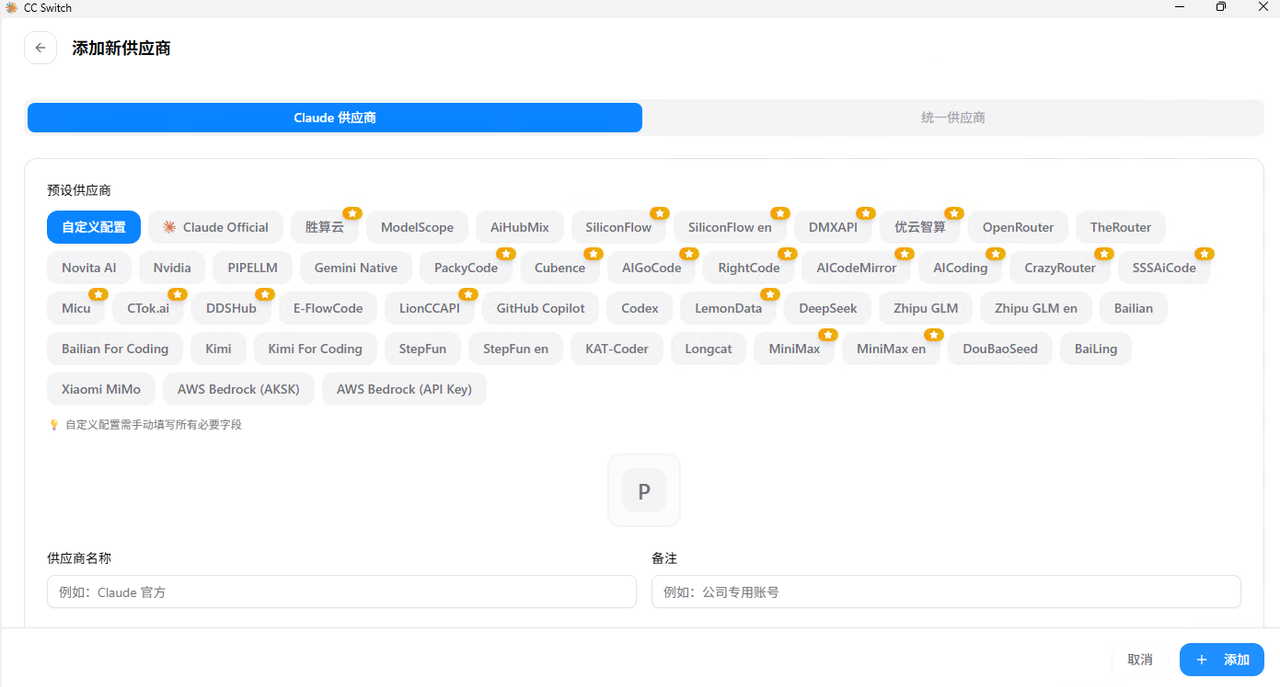Select the CTok.ai preset
Screen dimensions: 1280x687
pos(148,308)
